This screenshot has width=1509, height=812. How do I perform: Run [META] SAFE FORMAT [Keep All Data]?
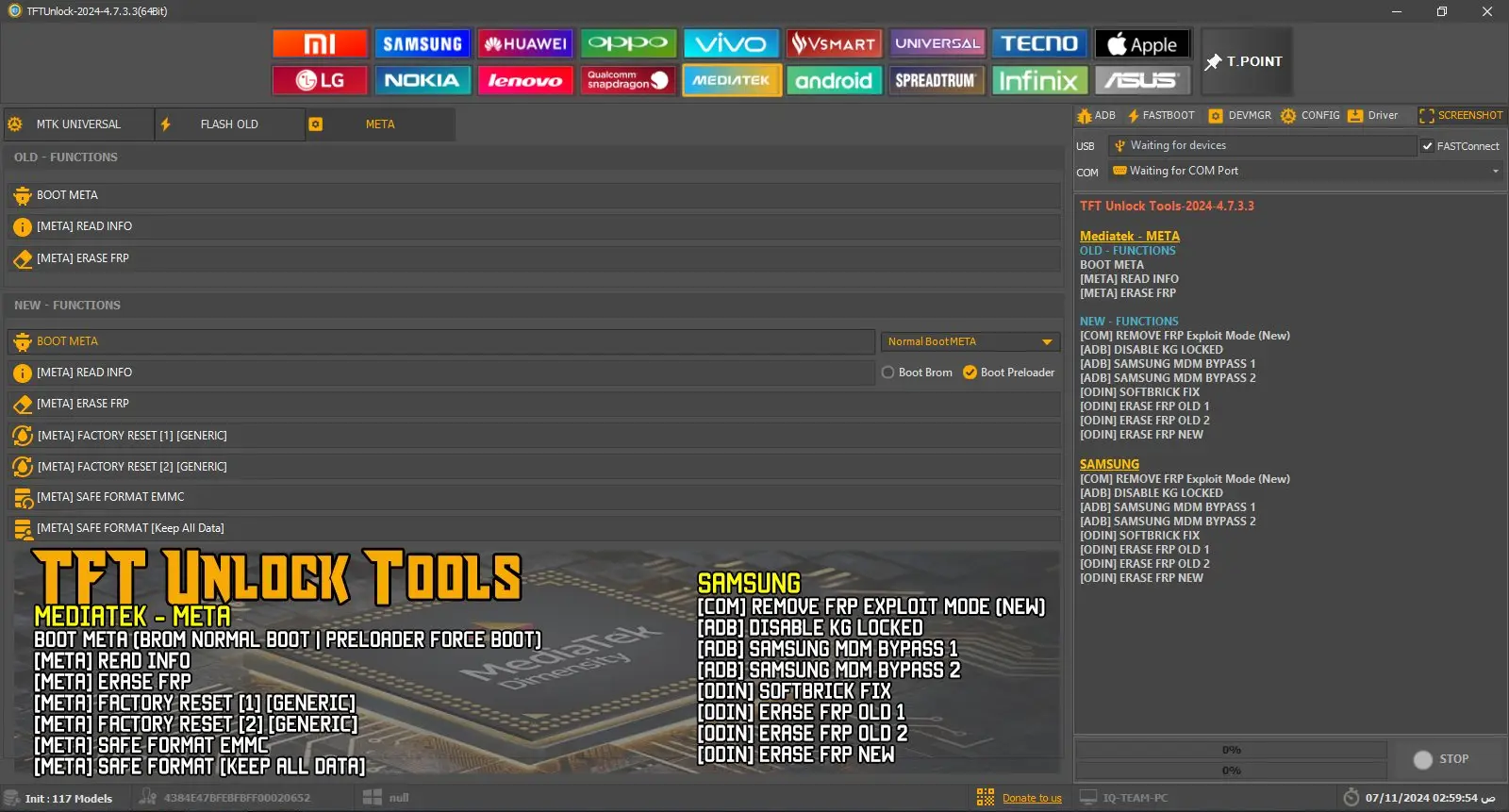point(534,528)
